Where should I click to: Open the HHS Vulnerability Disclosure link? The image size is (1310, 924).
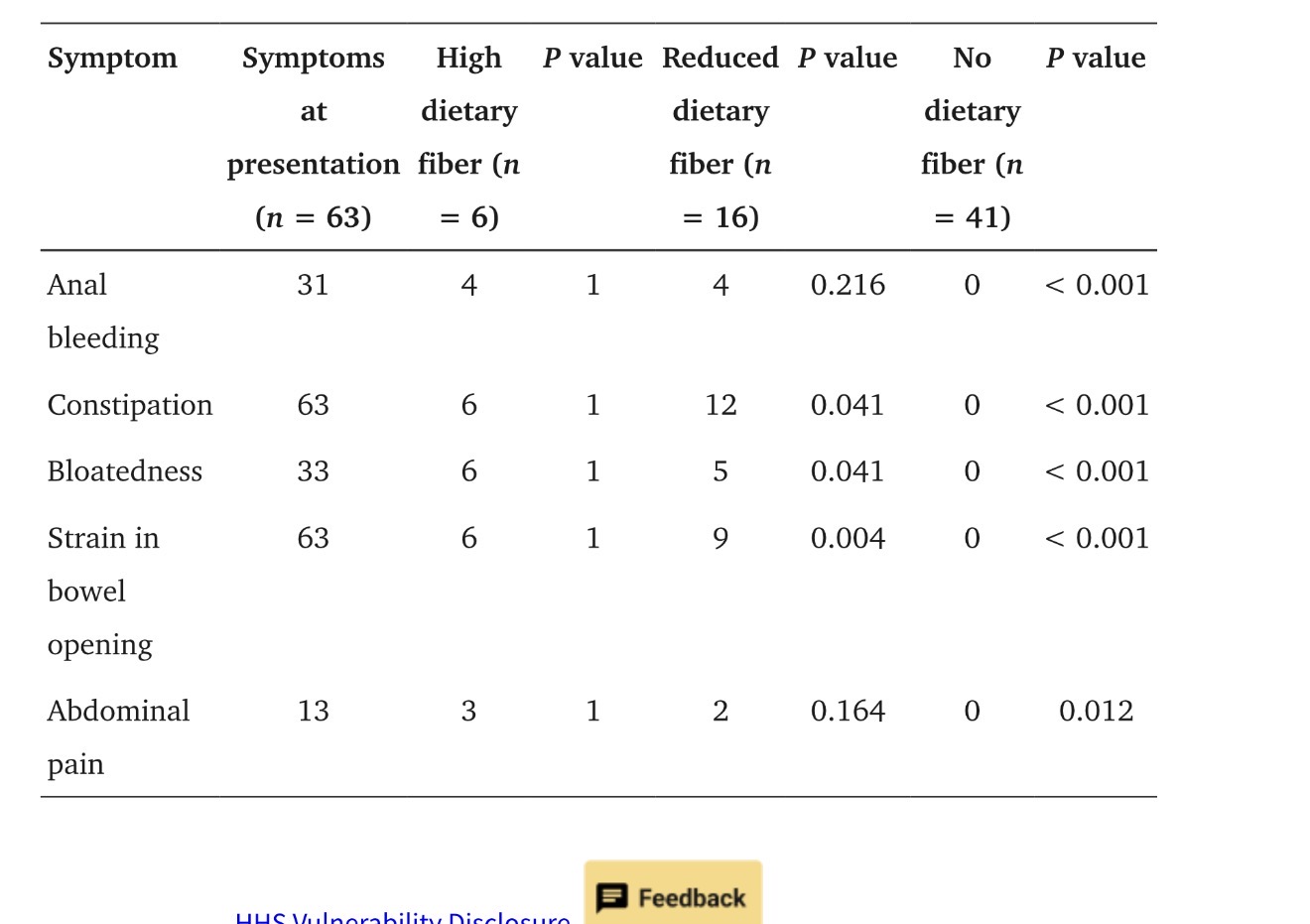click(403, 917)
